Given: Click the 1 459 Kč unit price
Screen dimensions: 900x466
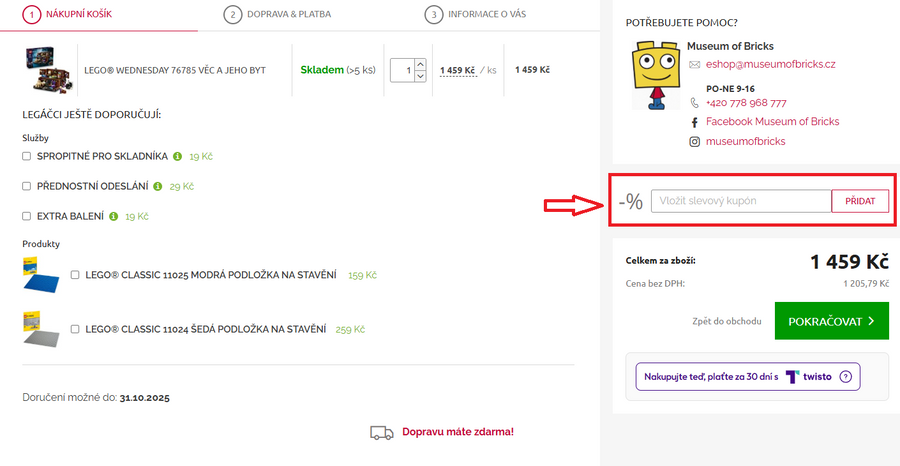Looking at the screenshot, I should [458, 70].
